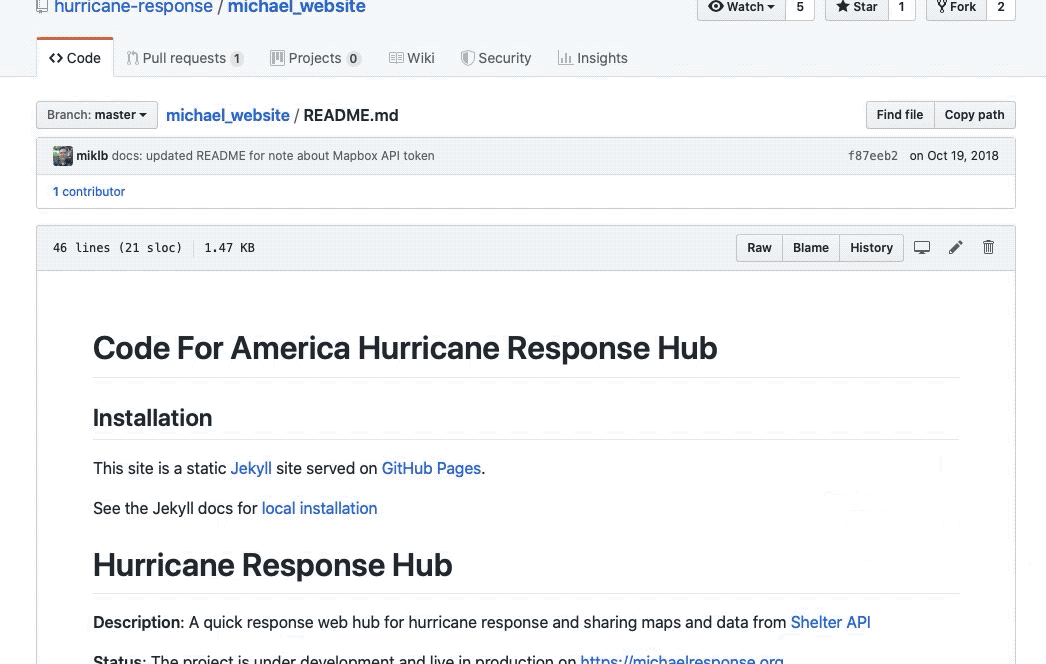This screenshot has width=1046, height=664.
Task: Click 'Code For America Hurricane Response Hub' heading
Action: pyautogui.click(x=405, y=348)
